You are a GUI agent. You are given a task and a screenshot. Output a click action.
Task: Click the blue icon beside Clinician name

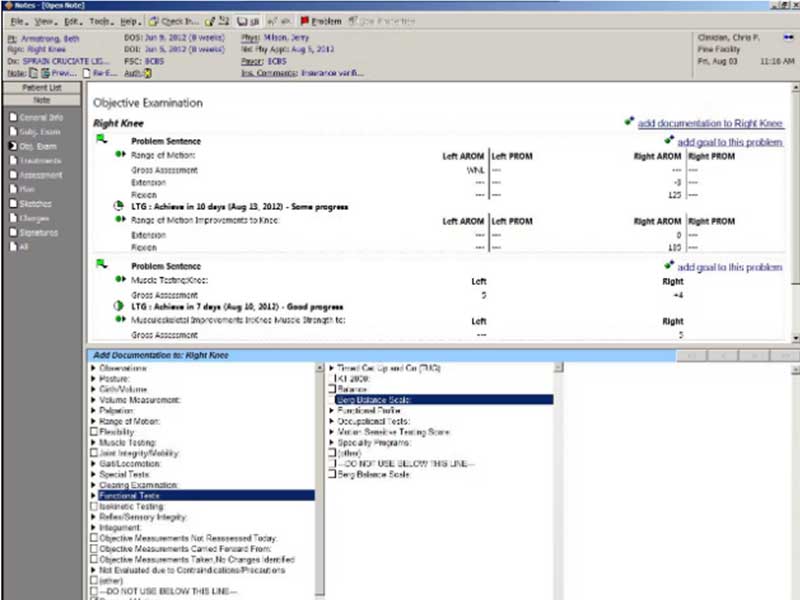coord(788,37)
